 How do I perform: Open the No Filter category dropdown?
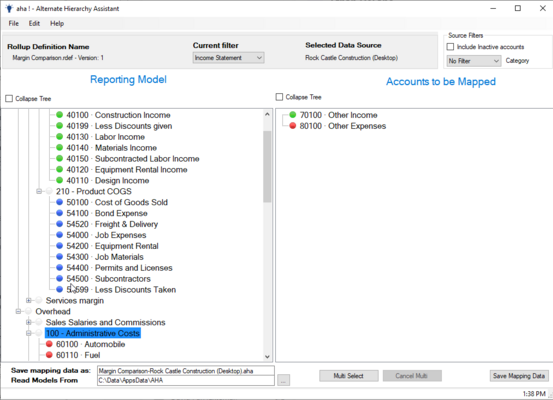pos(474,61)
